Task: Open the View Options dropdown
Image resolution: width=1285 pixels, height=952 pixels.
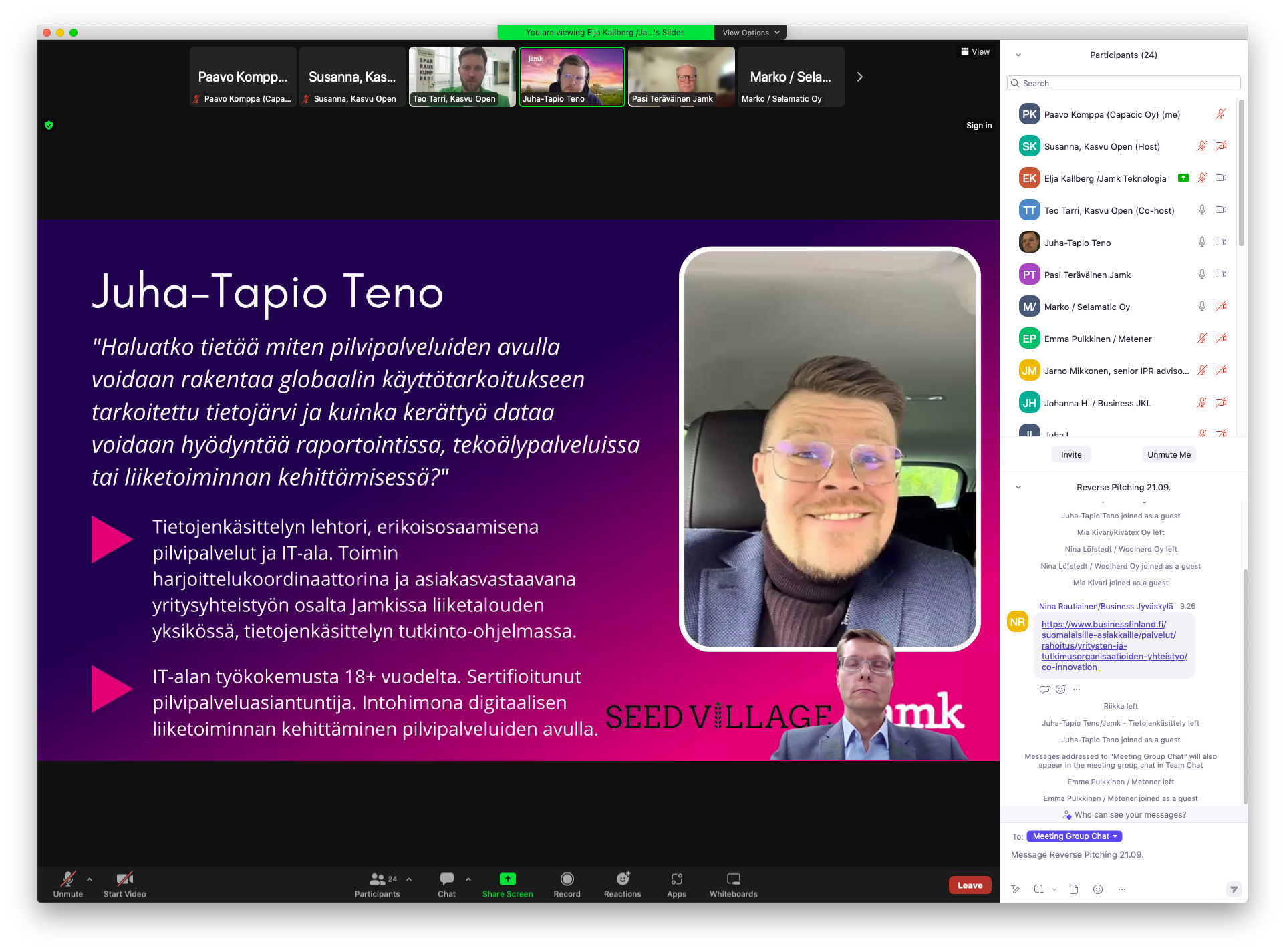Action: pyautogui.click(x=750, y=33)
